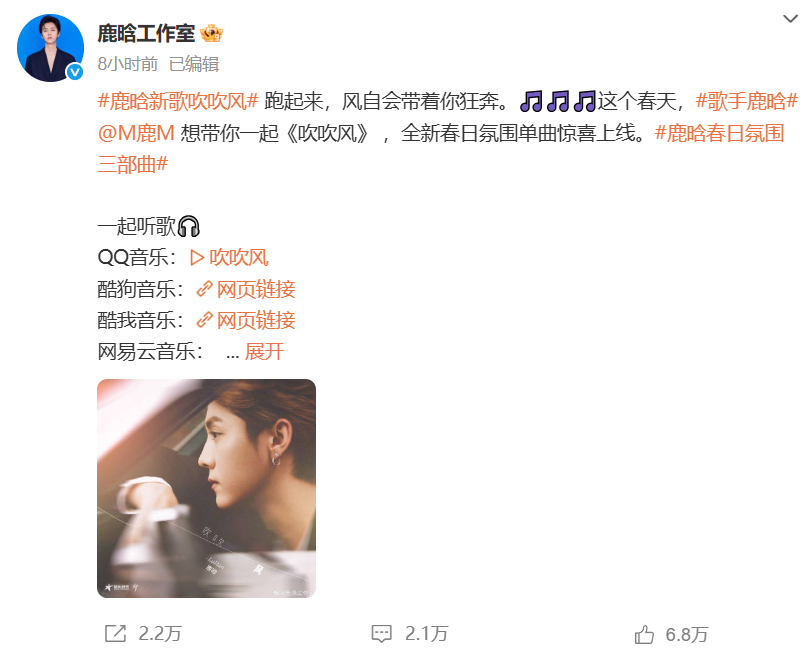Click the 8小时前 post timestamp
This screenshot has height=655, width=812.
coord(127,64)
